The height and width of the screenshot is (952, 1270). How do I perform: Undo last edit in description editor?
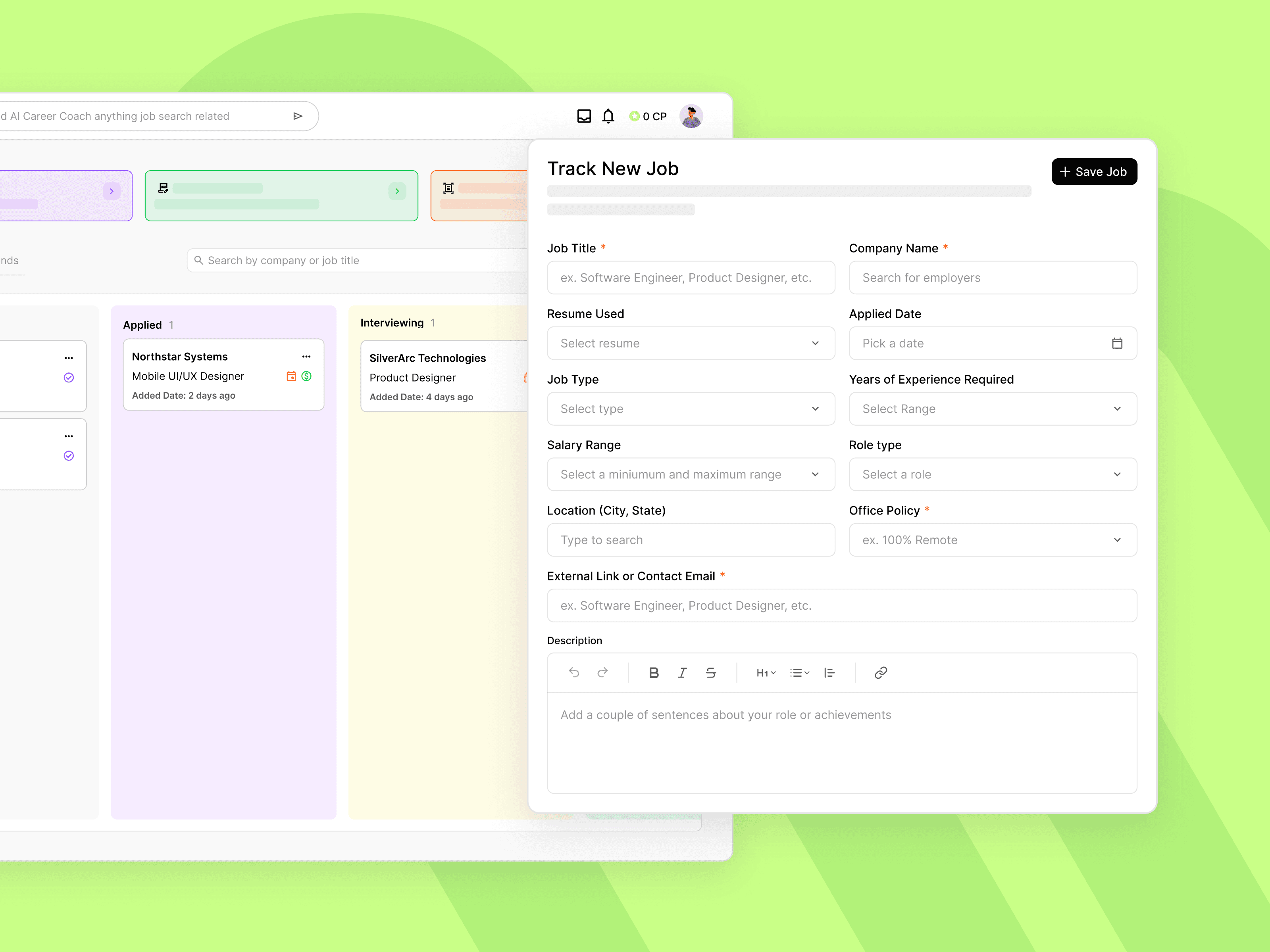coord(573,672)
